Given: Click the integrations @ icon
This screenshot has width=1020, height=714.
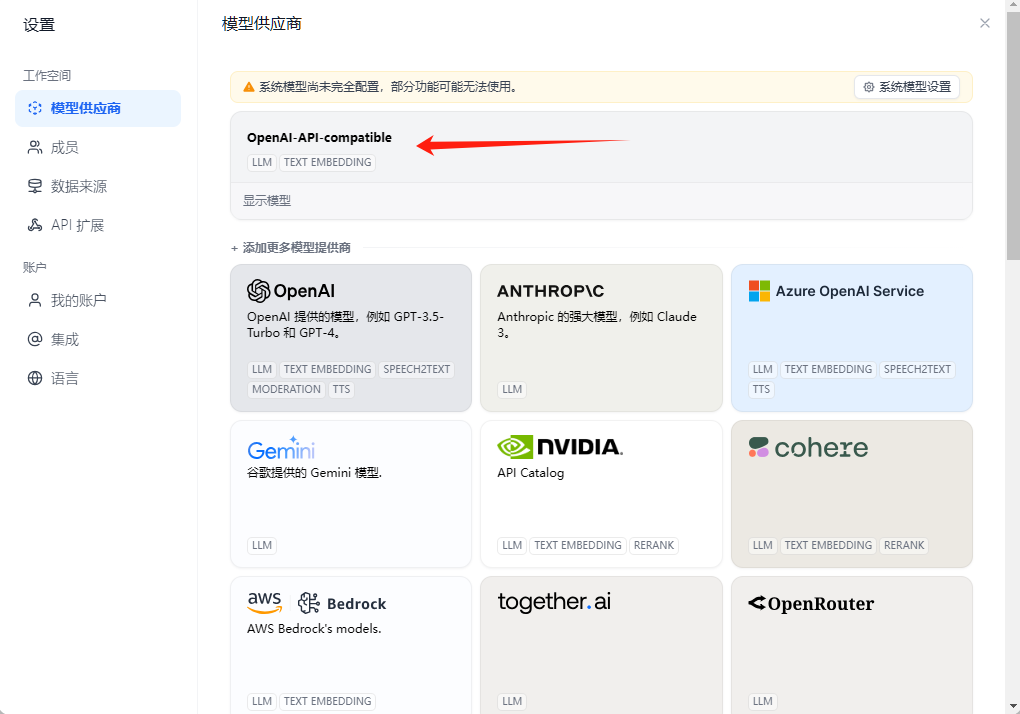Looking at the screenshot, I should [x=35, y=339].
